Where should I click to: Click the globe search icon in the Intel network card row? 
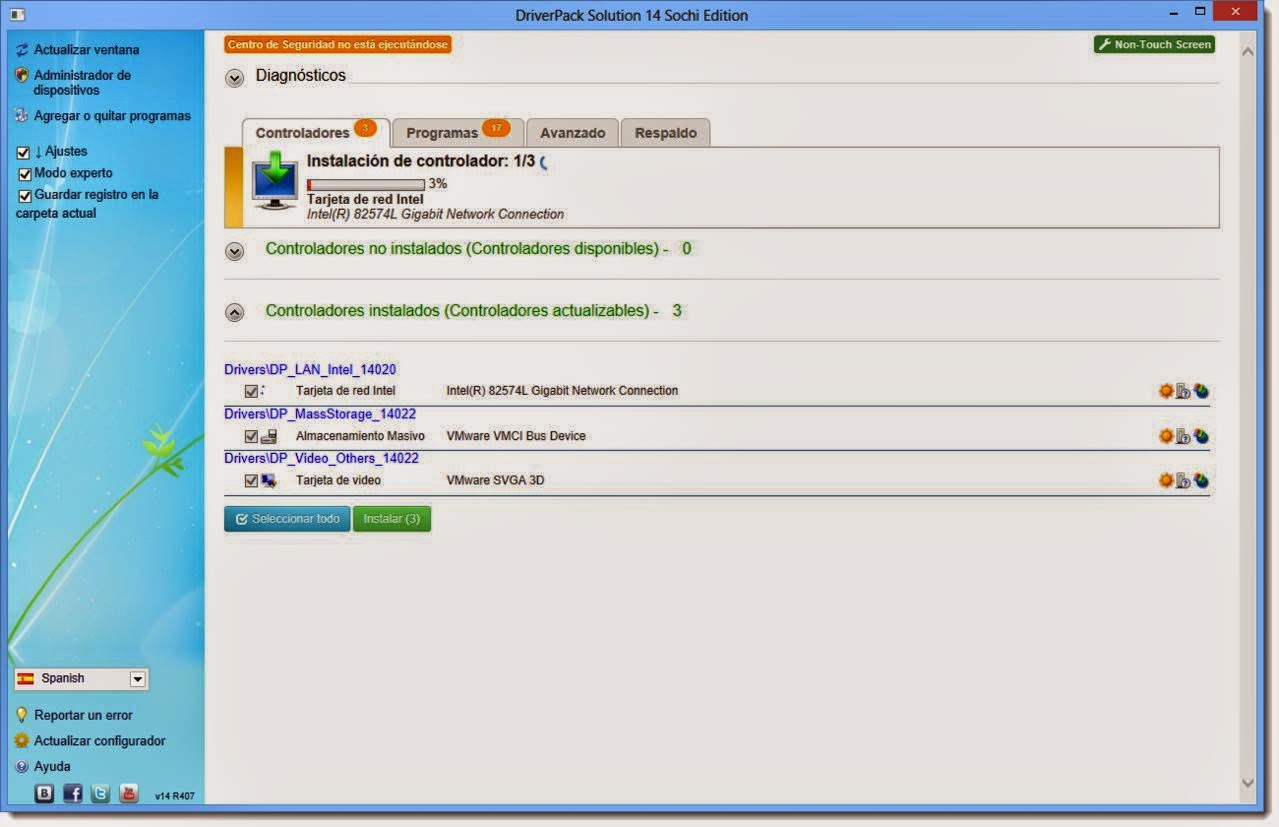point(1201,391)
